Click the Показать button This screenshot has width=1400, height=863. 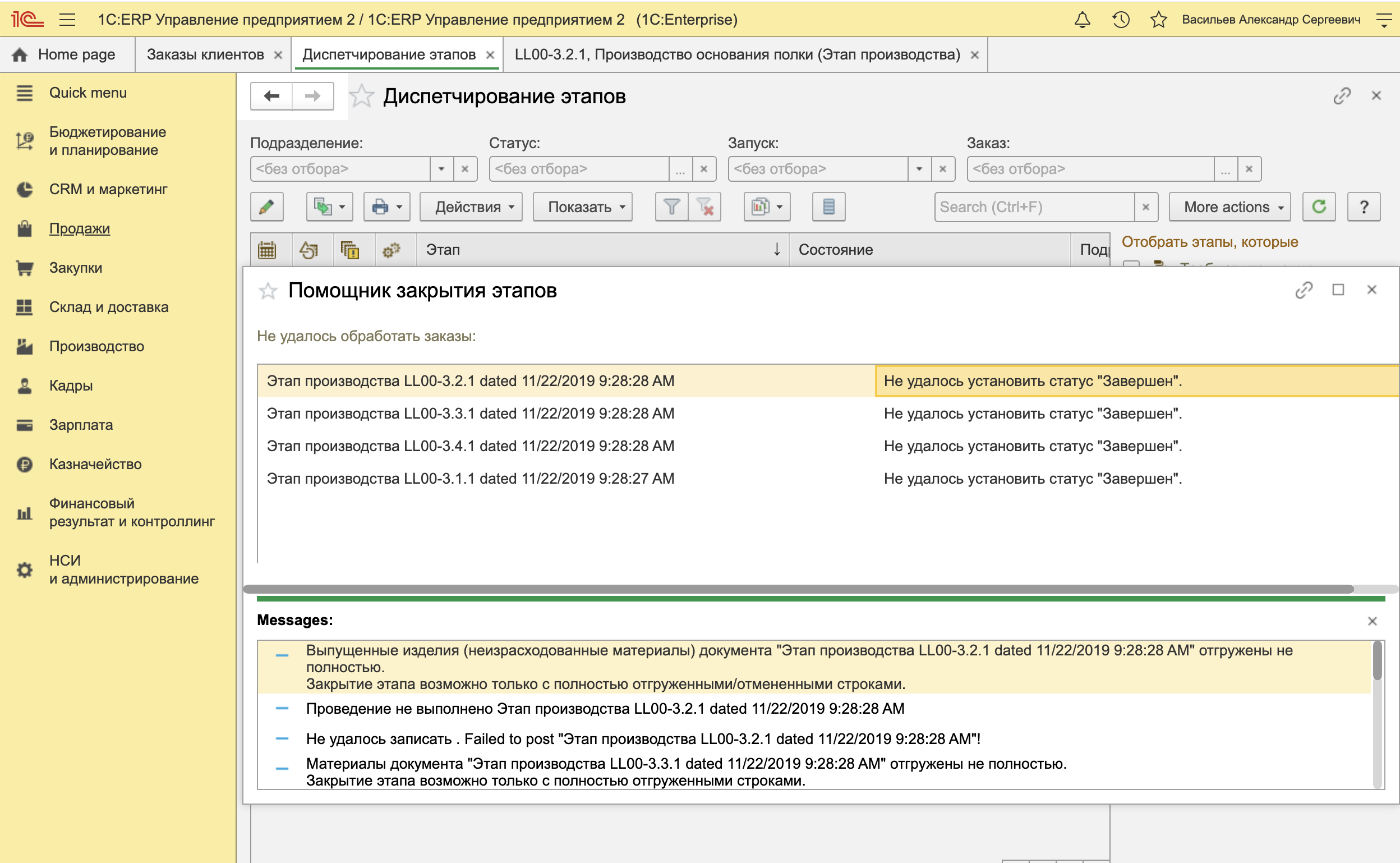point(582,206)
